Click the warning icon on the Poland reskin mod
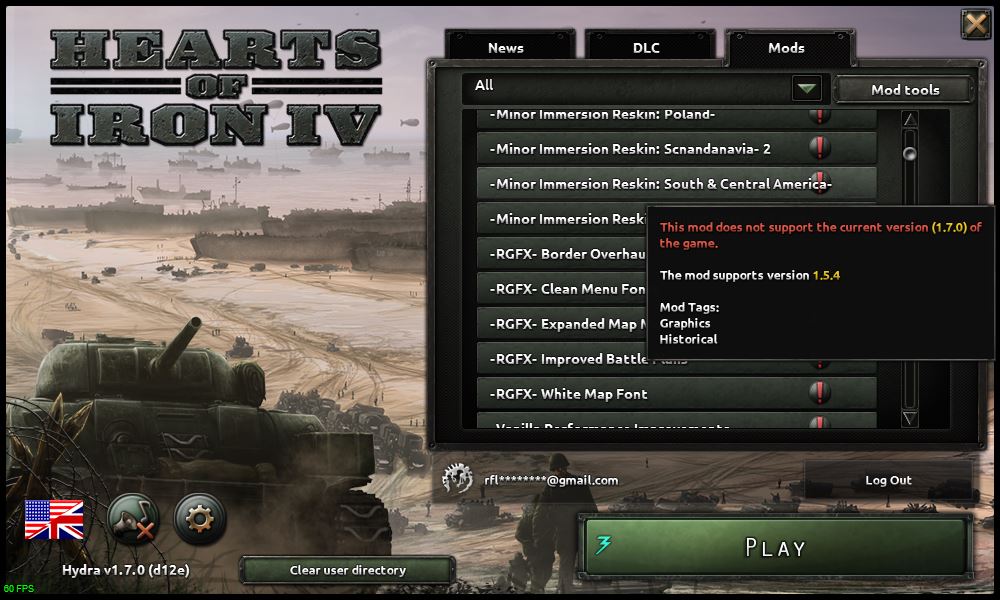The height and width of the screenshot is (600, 1000). tap(820, 115)
